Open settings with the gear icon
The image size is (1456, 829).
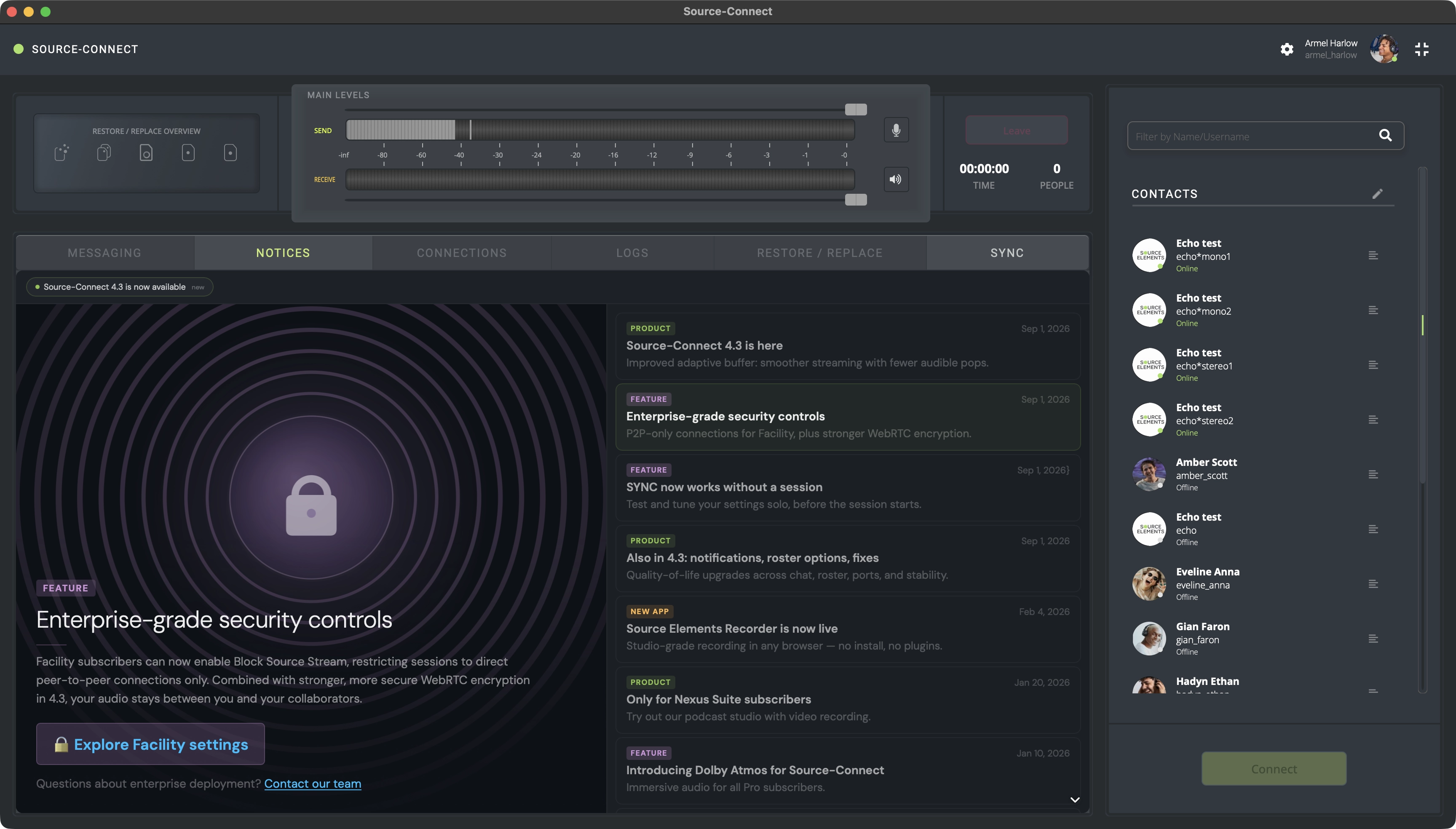pos(1286,50)
